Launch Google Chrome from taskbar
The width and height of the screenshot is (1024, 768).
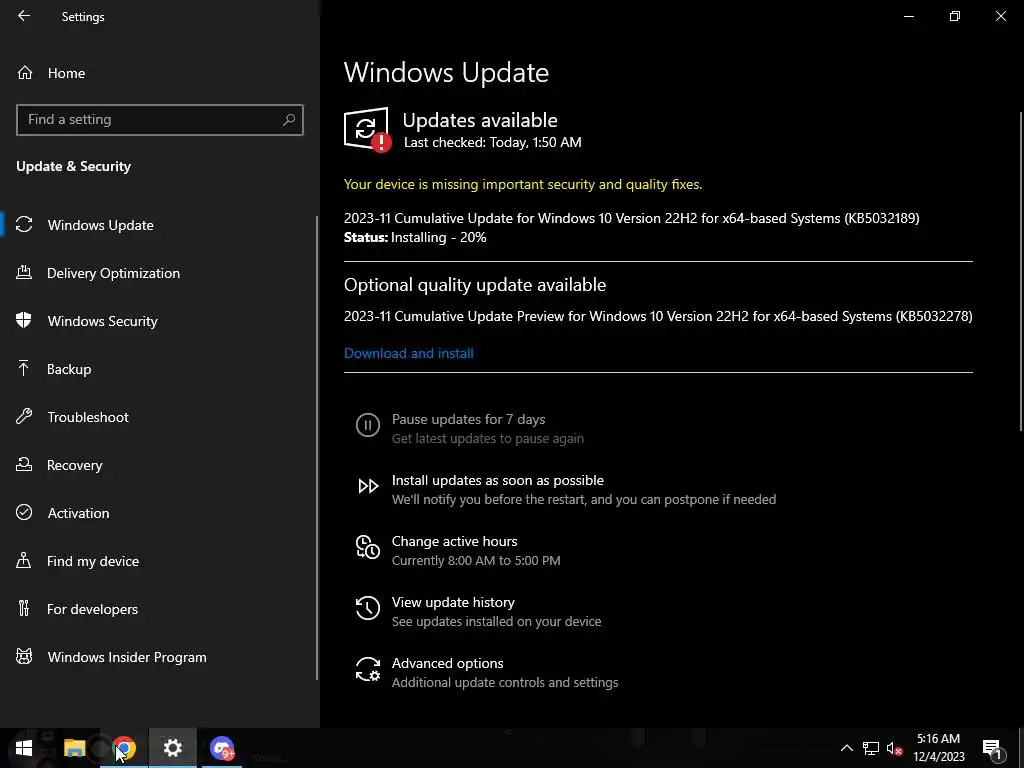coord(124,748)
